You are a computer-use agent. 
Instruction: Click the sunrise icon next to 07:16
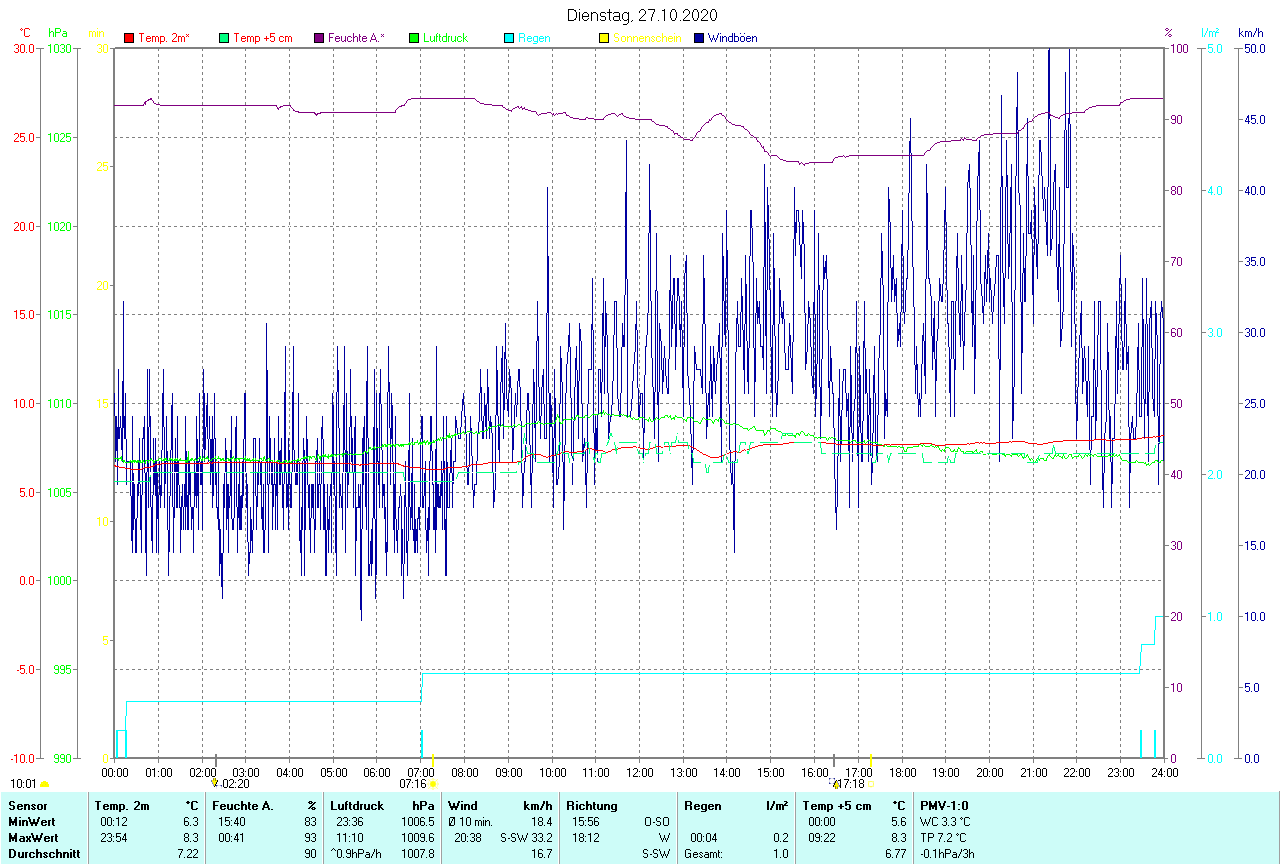click(433, 784)
